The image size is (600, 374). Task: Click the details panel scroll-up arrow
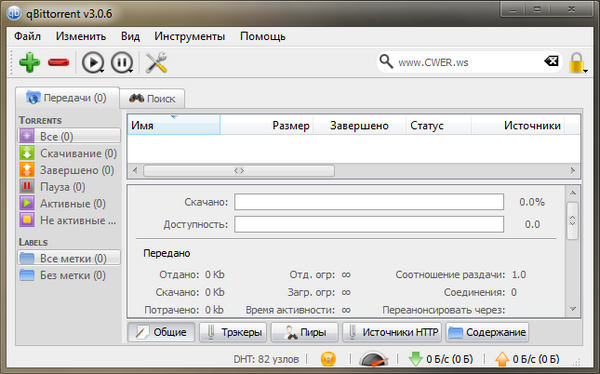tap(572, 193)
